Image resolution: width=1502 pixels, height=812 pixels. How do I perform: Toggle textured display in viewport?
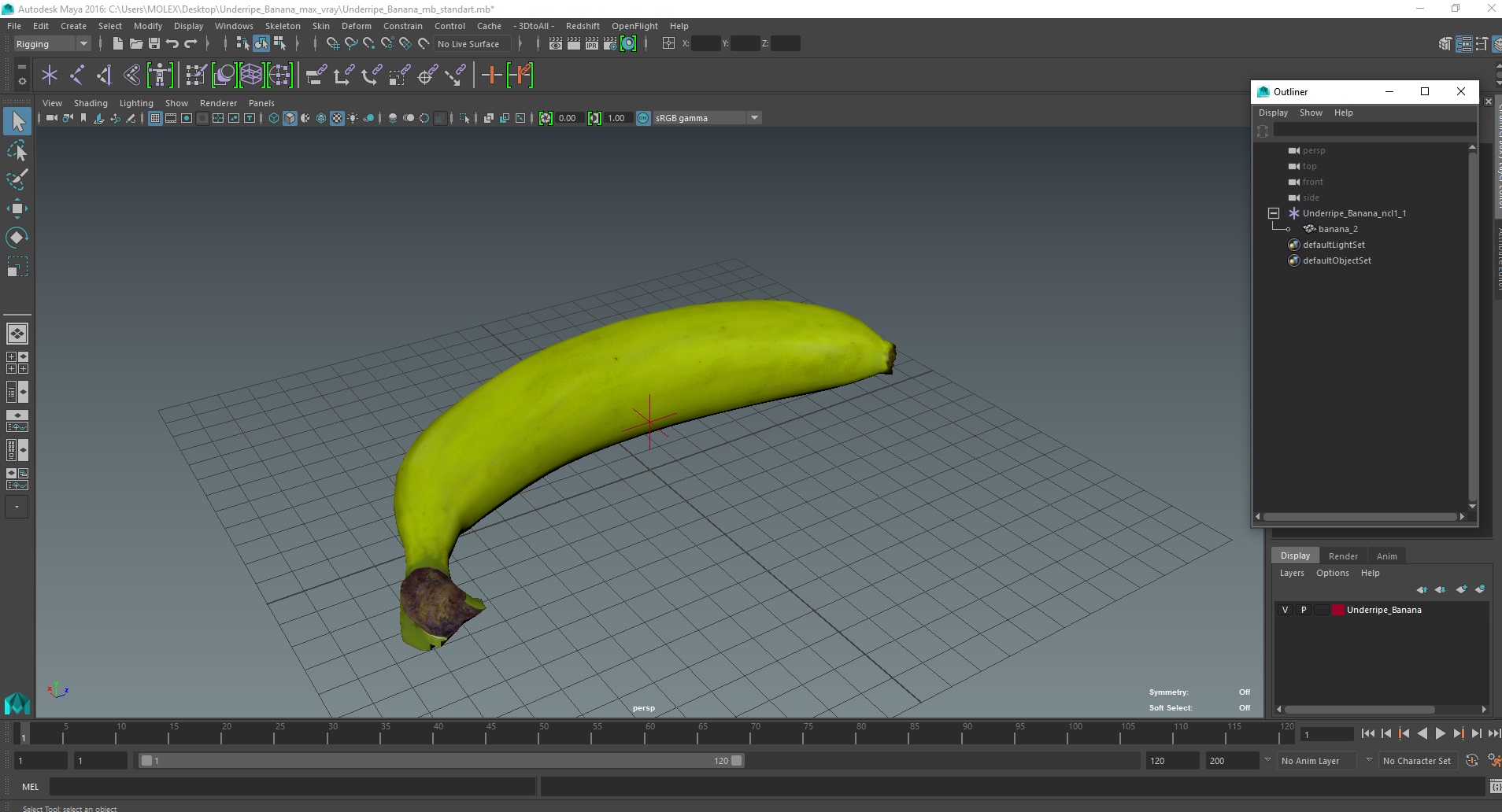(337, 118)
